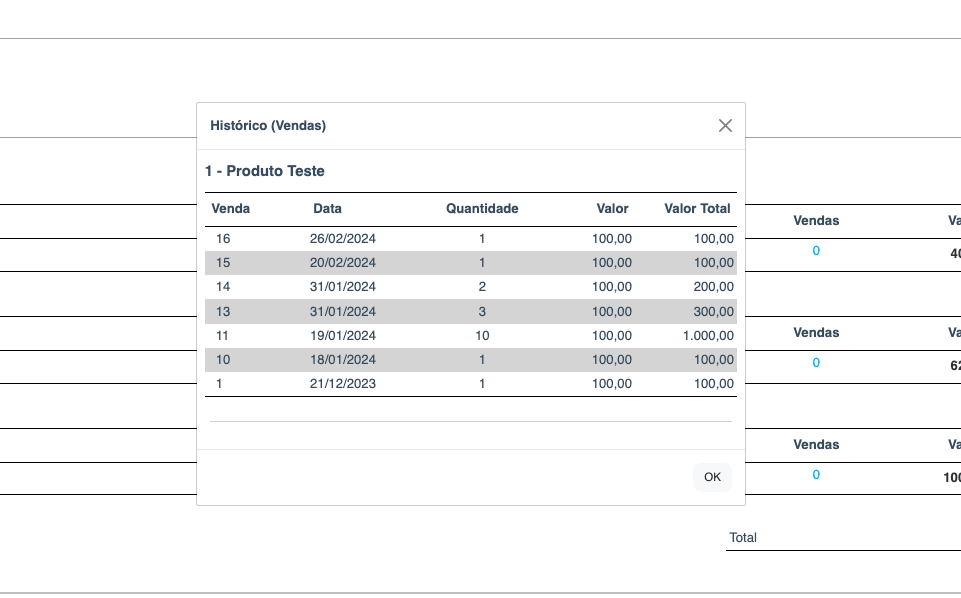Click the Data column header
Screen dimensions: 961x598
[327, 209]
